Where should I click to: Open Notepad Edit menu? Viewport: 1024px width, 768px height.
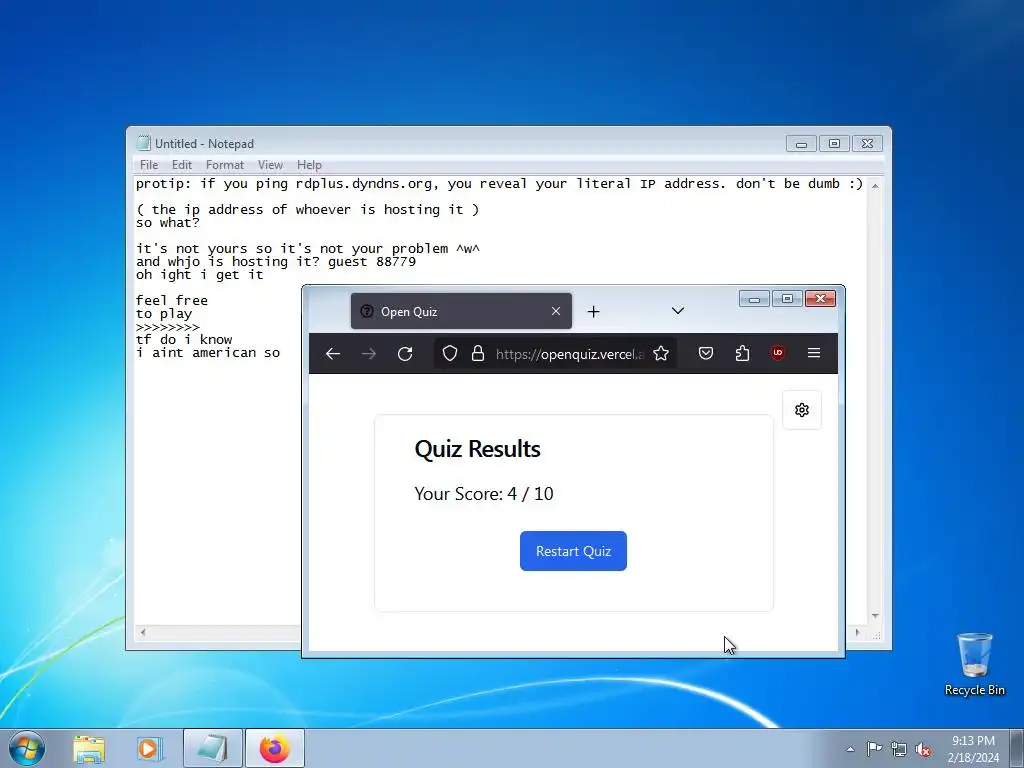[x=182, y=165]
